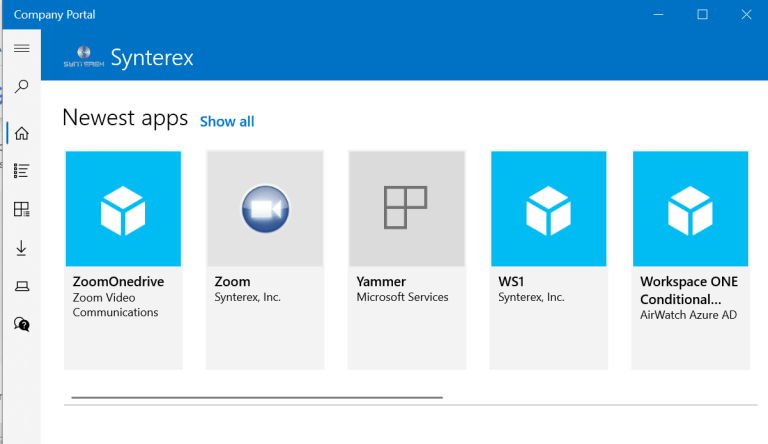Go to Home in the sidebar
The image size is (768, 444).
(x=21, y=133)
